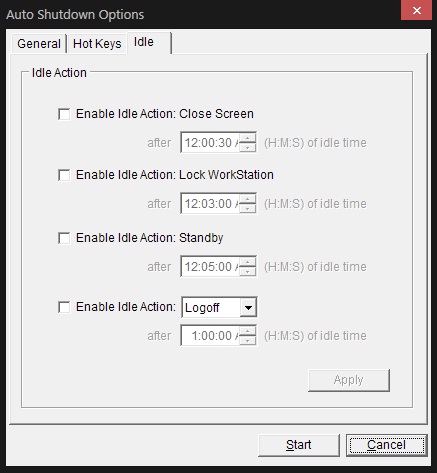
Task: Increase Lock WorkStation time with up spinner
Action: (x=248, y=199)
